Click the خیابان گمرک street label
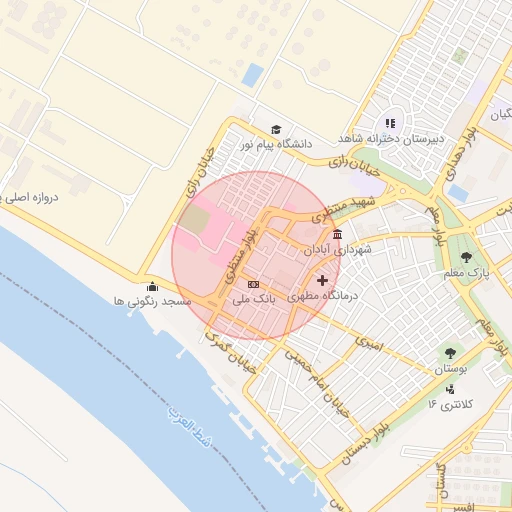Image resolution: width=512 pixels, height=512 pixels. tap(231, 353)
